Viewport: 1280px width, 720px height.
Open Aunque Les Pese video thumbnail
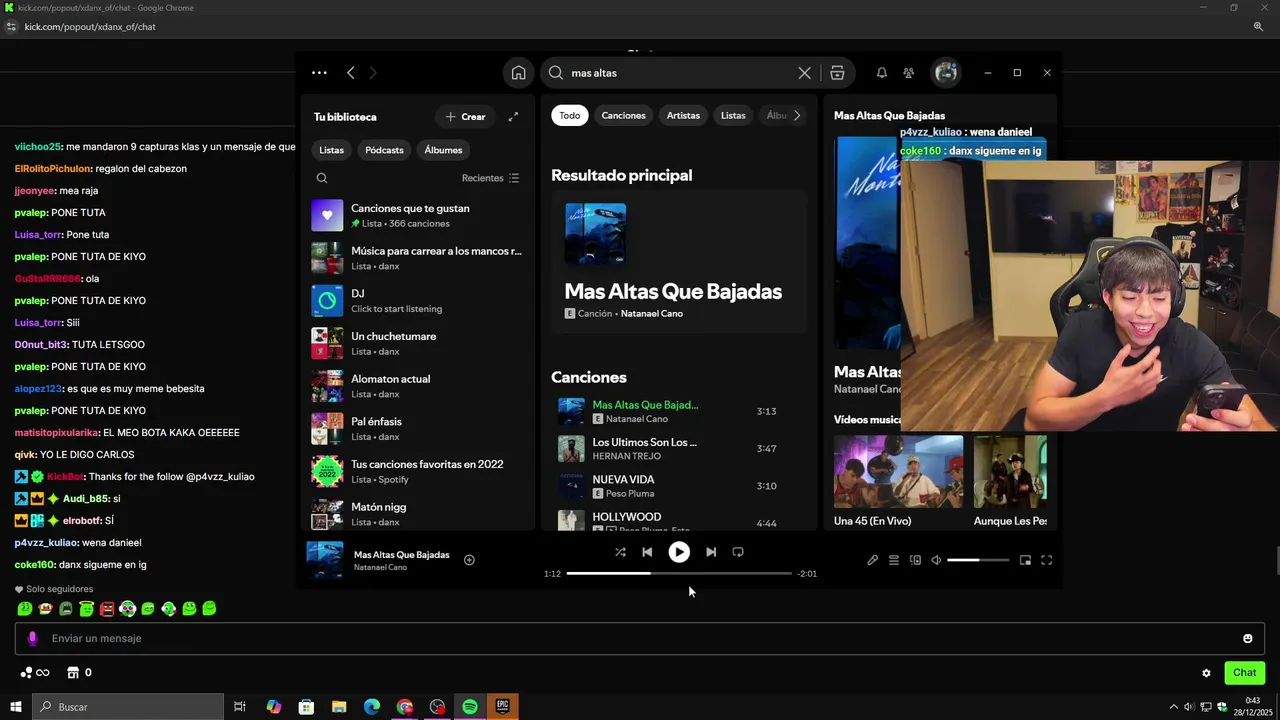1010,472
